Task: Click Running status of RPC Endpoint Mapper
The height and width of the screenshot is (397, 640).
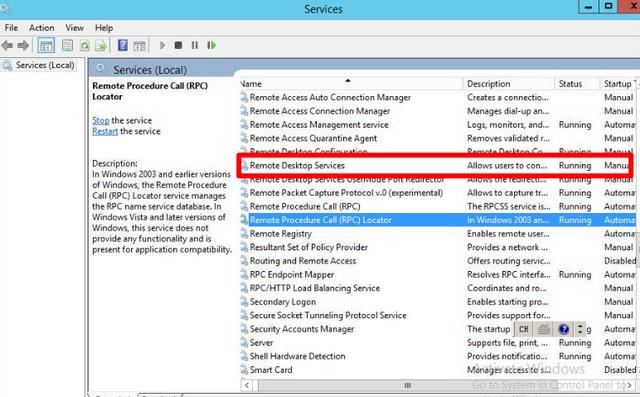Action: tap(575, 275)
